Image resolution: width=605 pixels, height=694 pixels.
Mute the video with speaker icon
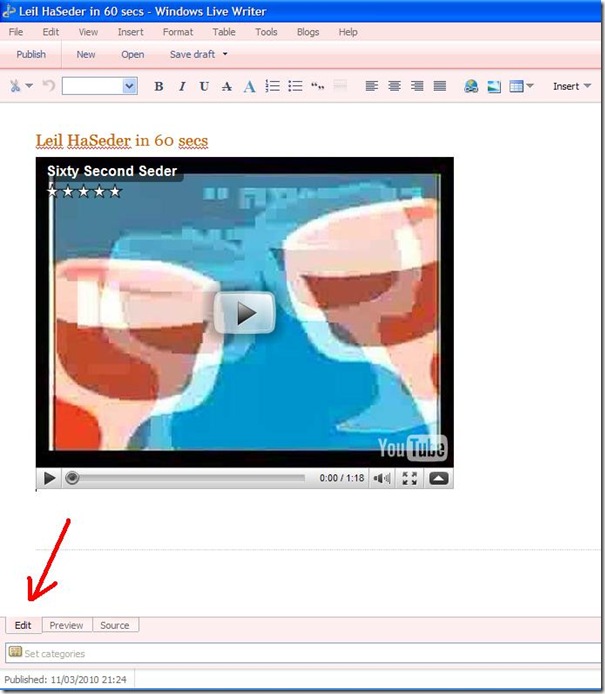coord(382,478)
